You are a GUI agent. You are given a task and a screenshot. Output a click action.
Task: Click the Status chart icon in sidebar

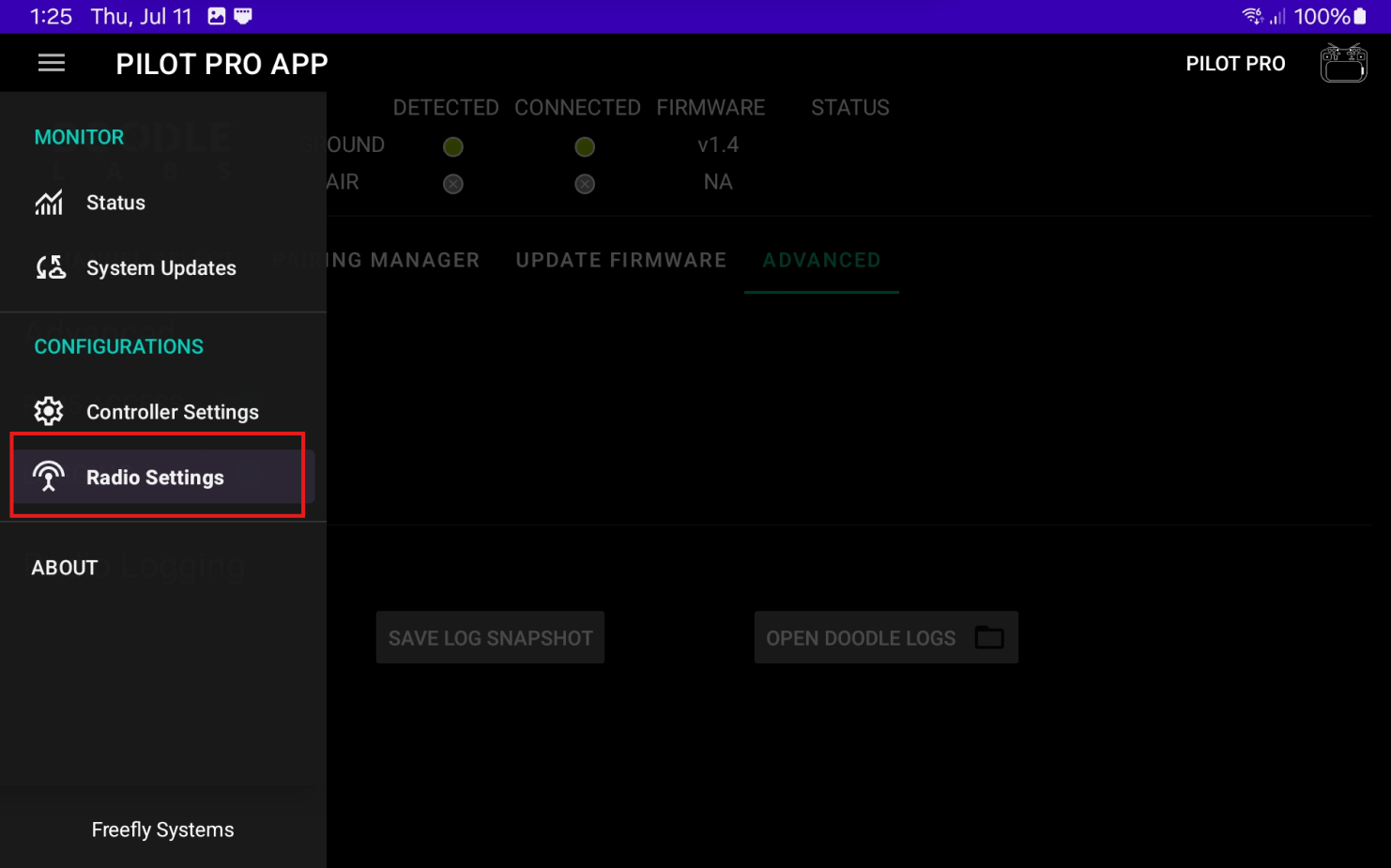click(x=49, y=203)
